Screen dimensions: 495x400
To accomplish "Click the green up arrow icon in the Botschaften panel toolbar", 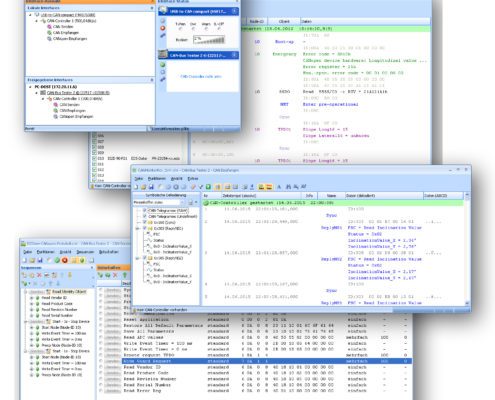I will click(125, 275).
